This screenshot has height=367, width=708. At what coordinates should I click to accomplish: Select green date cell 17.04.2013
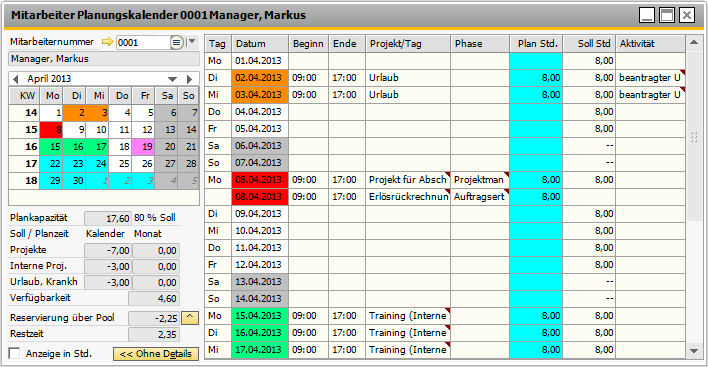260,350
